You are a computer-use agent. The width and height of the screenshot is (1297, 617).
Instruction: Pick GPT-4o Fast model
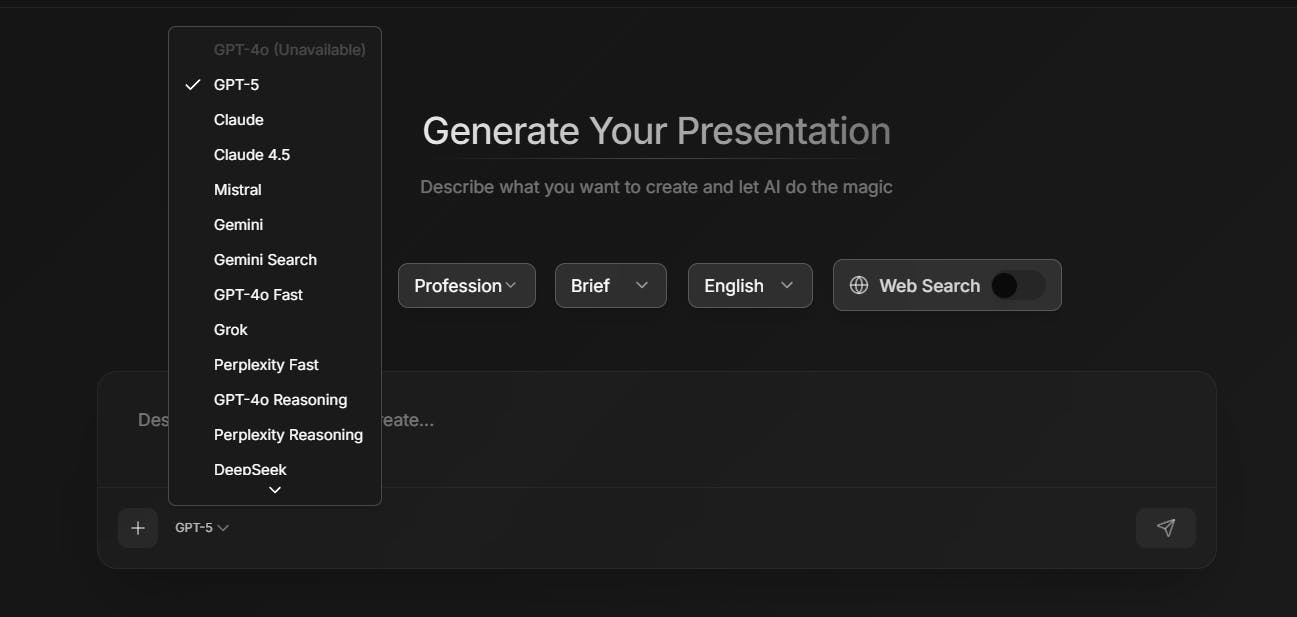[275, 295]
